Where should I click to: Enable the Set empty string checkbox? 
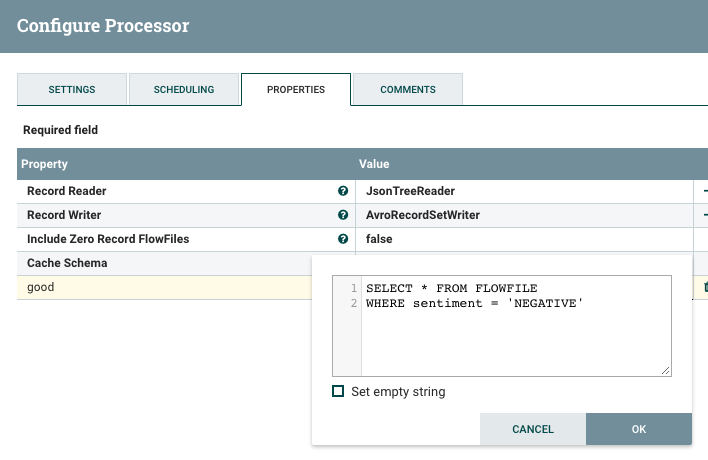tap(338, 392)
